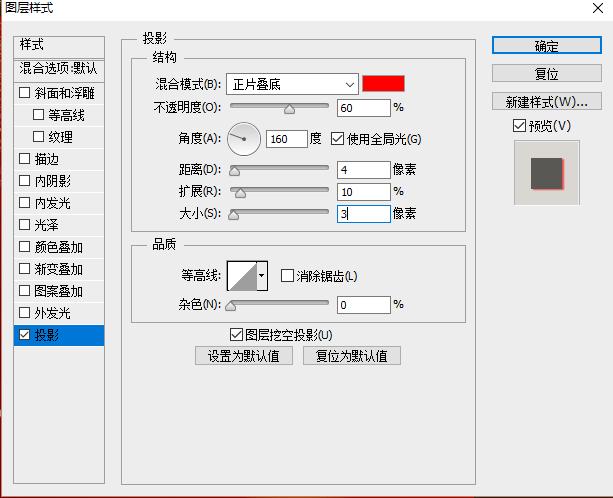Open 新建样式(W)... dialog
Viewport: 613px width, 498px height.
click(547, 101)
